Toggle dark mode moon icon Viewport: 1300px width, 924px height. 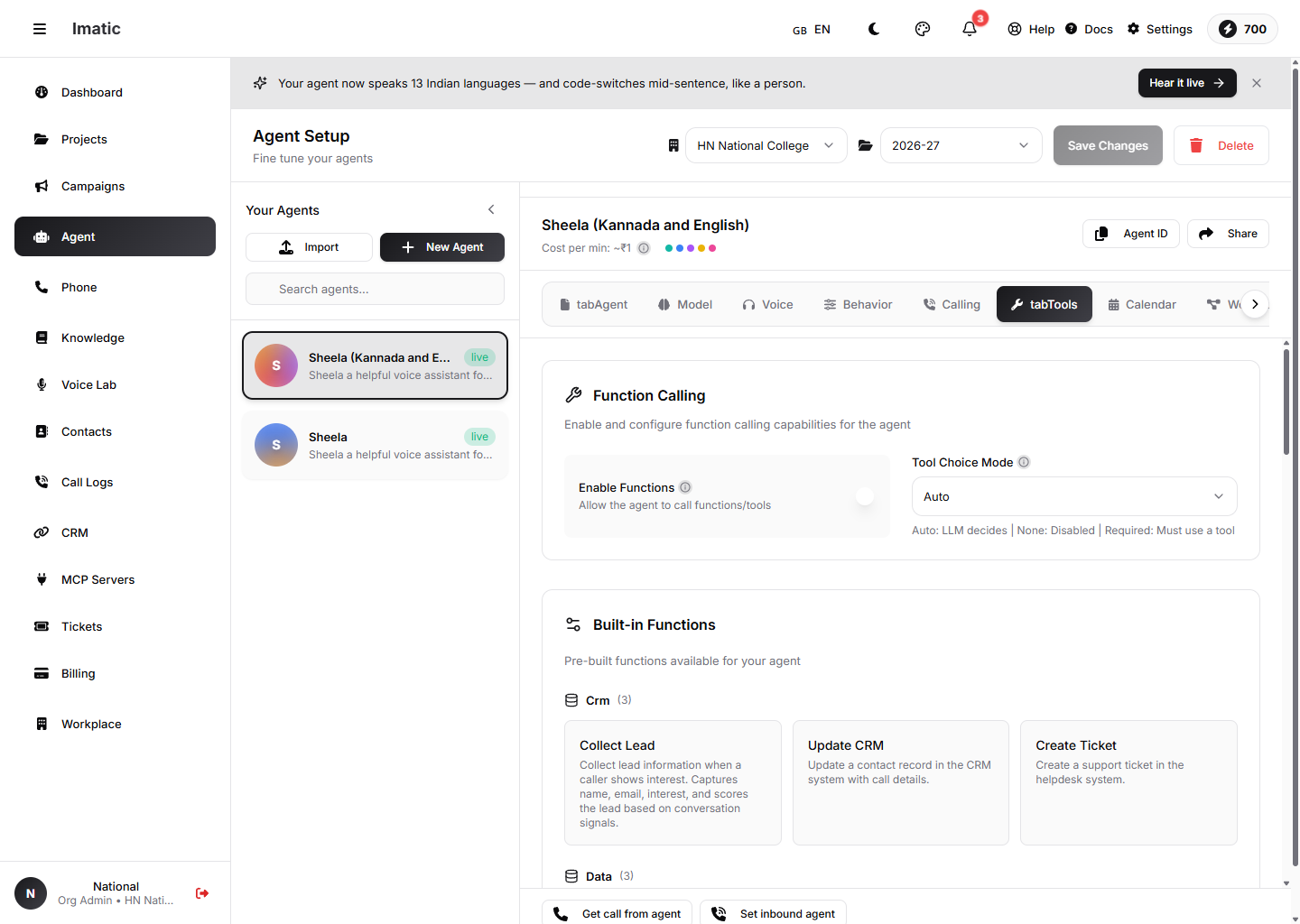[x=874, y=29]
